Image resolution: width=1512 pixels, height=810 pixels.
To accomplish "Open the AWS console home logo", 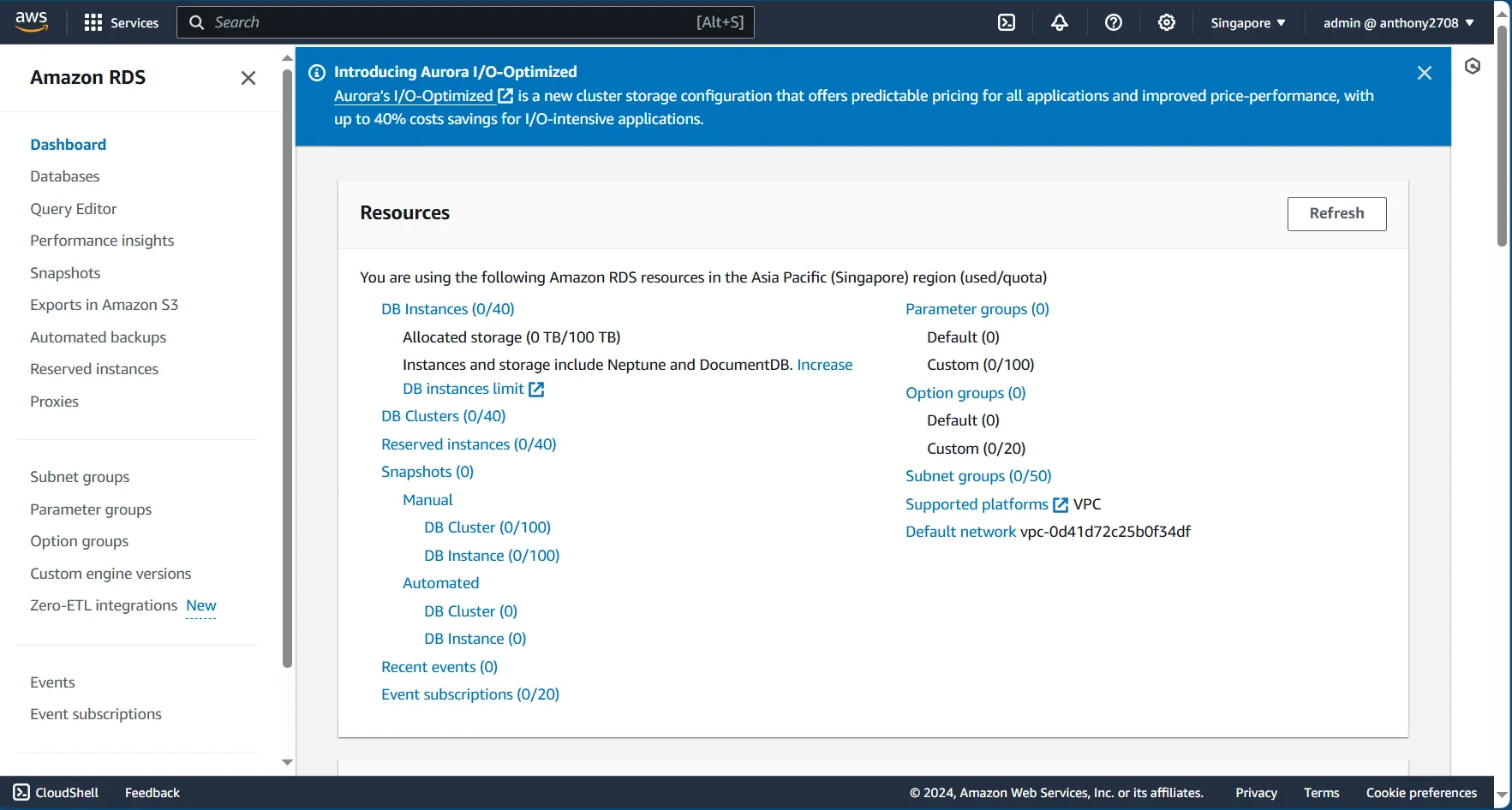I will pyautogui.click(x=32, y=21).
